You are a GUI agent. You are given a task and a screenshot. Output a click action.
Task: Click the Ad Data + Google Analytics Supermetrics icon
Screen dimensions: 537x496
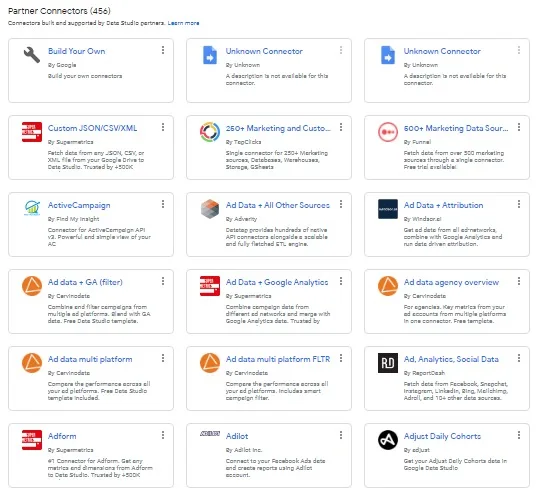[210, 286]
